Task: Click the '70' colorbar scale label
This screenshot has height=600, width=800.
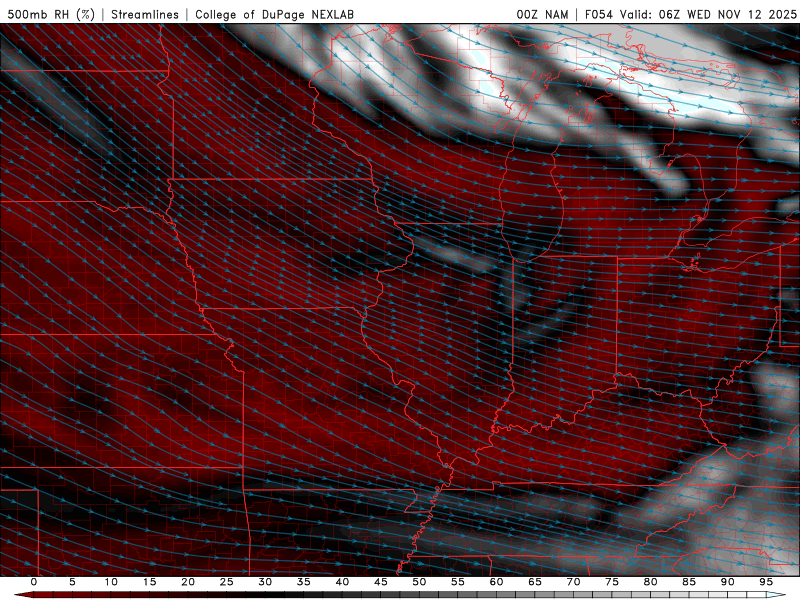Action: (573, 582)
